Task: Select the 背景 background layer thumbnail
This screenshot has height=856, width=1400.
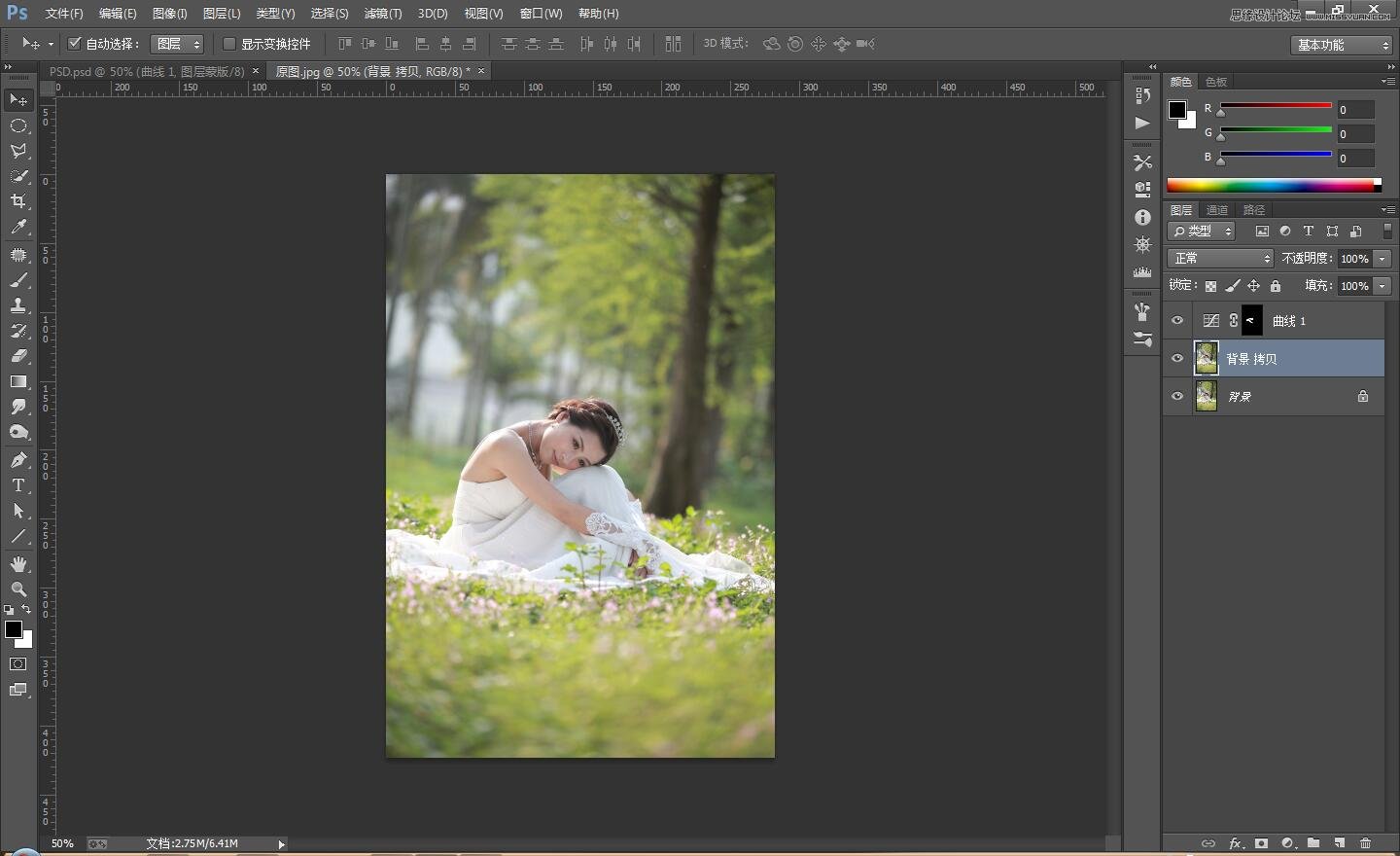Action: pos(1206,396)
